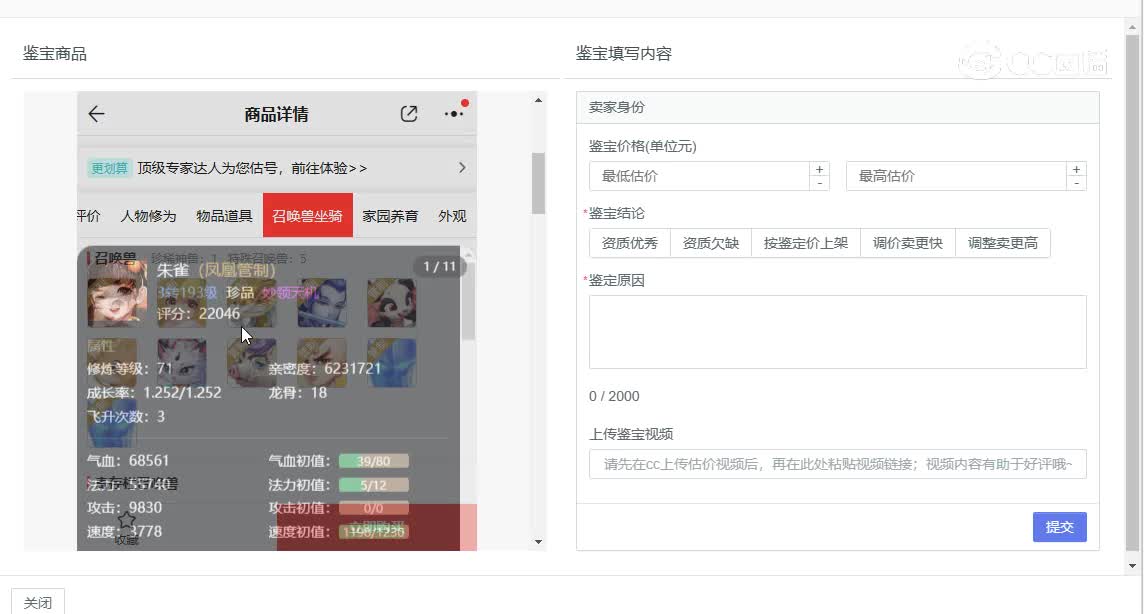Click the 0 / 2000 character counter

(x=614, y=396)
